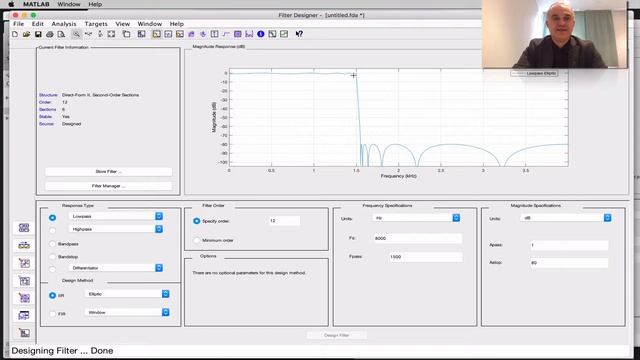The image size is (640, 360).
Task: Select the Zoom X-axis tool
Action: (x=88, y=34)
